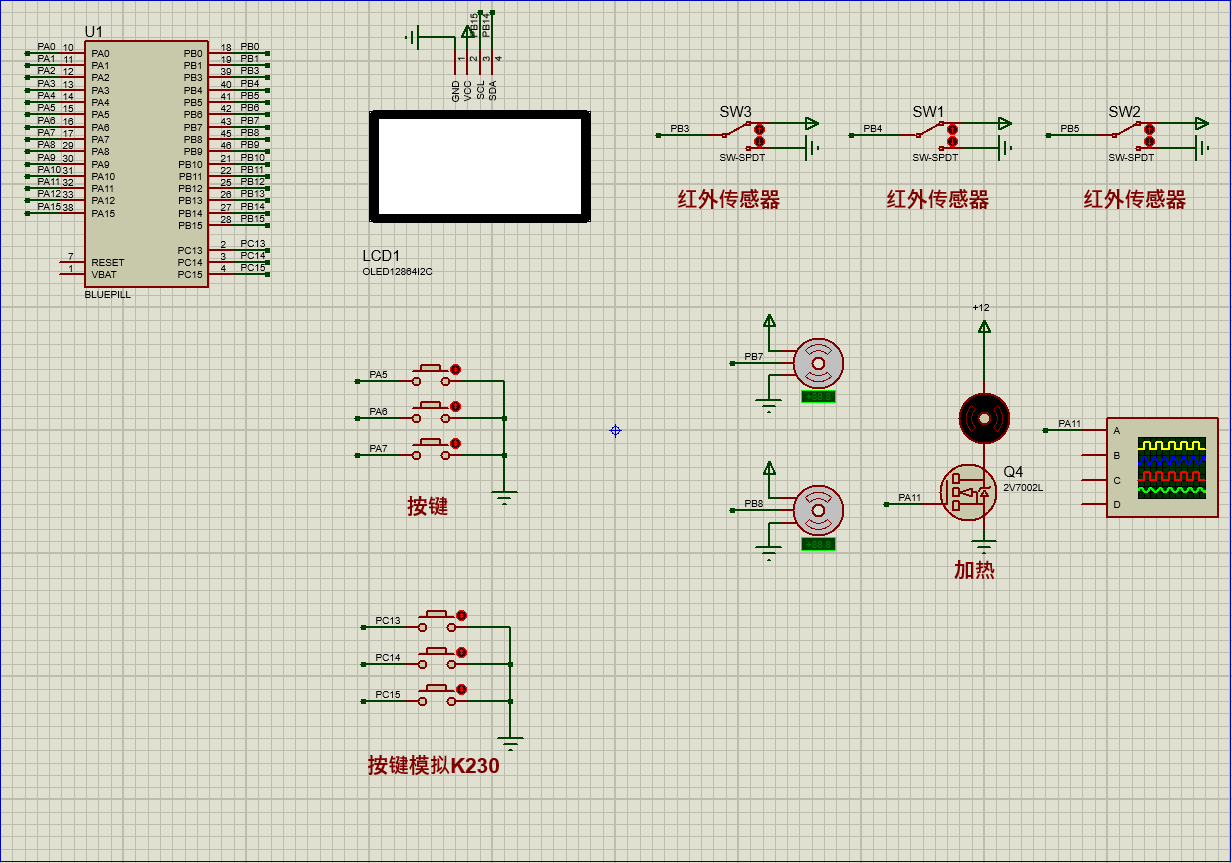Click the blue origin marker crosshair

click(615, 430)
